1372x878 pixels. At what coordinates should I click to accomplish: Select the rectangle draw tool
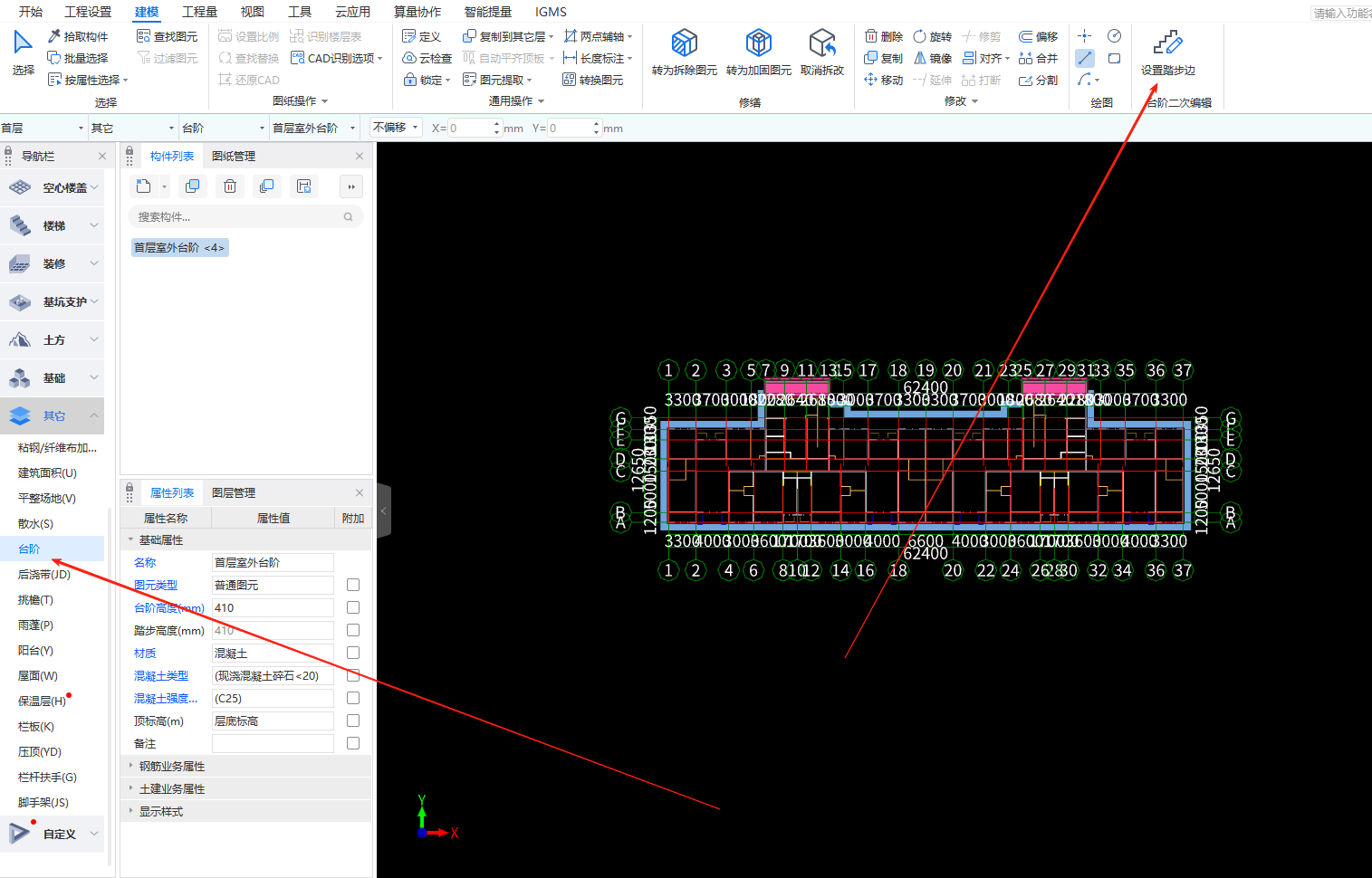tap(1114, 58)
